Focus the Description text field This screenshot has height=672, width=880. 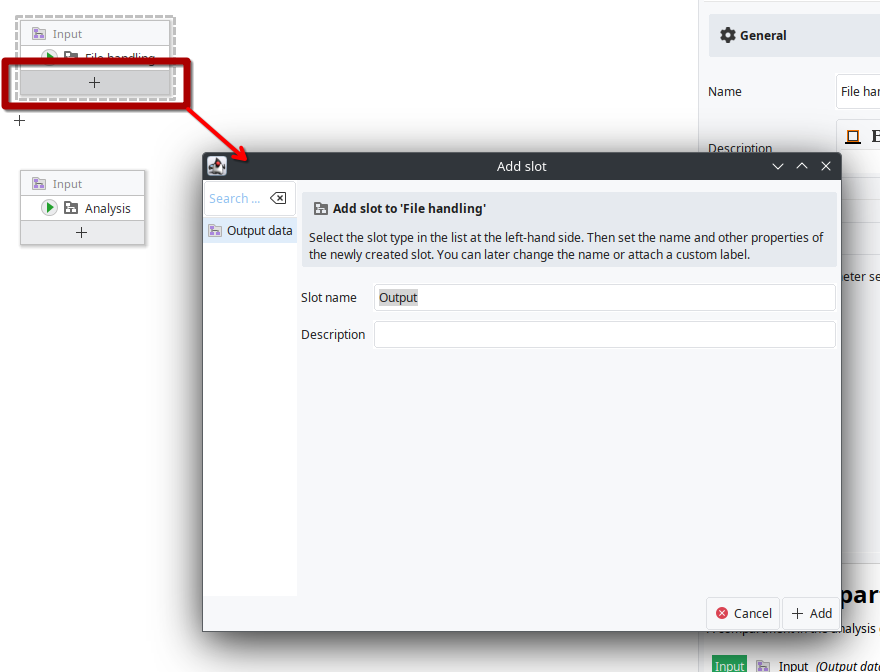604,335
